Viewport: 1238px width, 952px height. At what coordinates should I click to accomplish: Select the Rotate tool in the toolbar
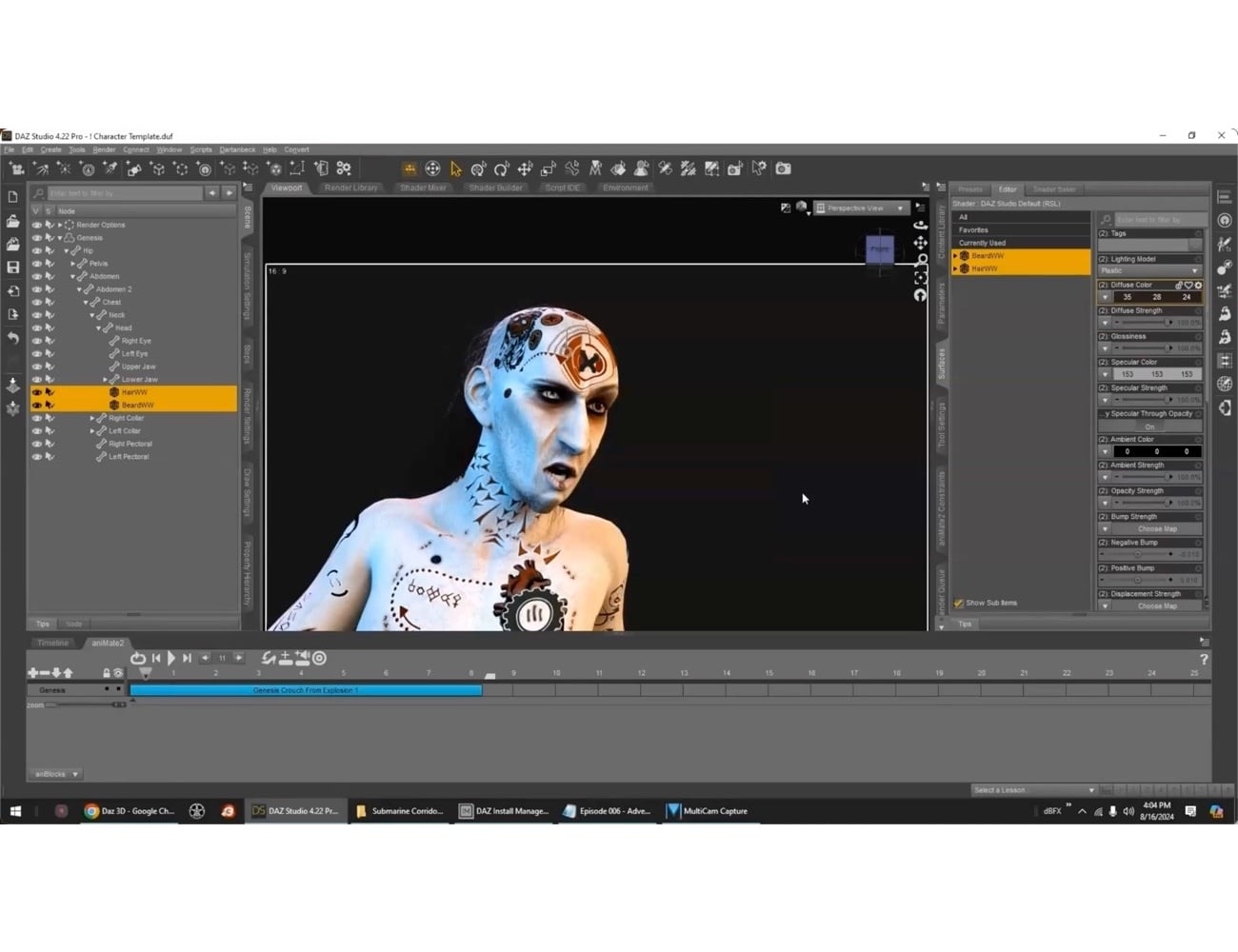pyautogui.click(x=502, y=169)
